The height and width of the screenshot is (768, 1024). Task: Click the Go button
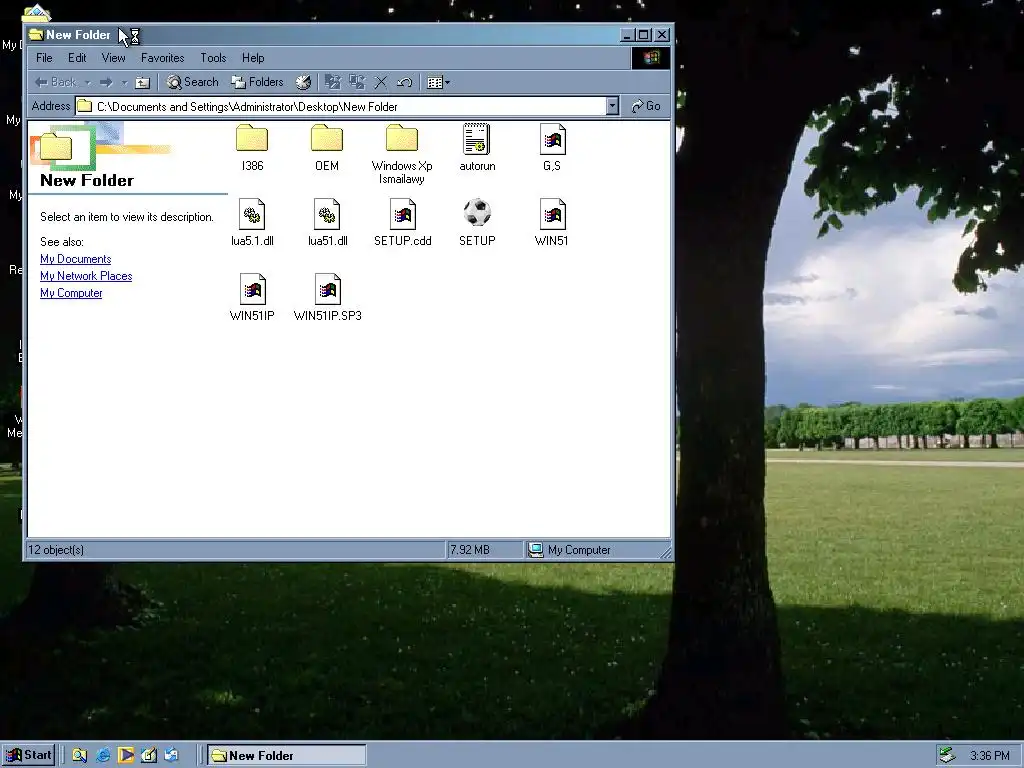click(646, 106)
